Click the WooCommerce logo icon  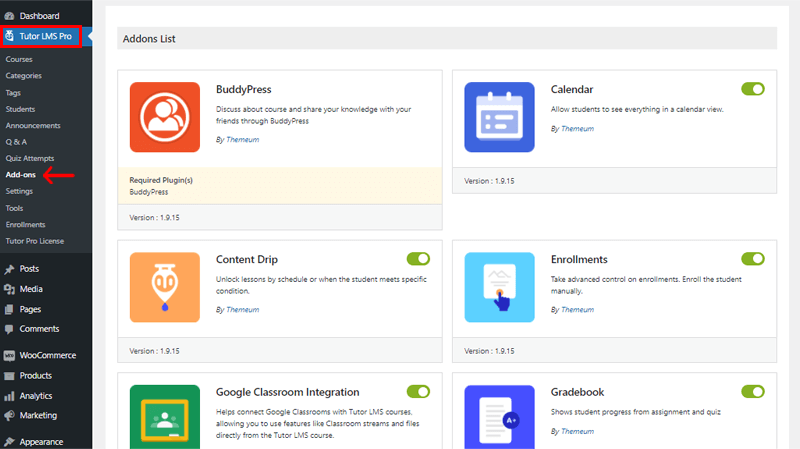click(9, 356)
